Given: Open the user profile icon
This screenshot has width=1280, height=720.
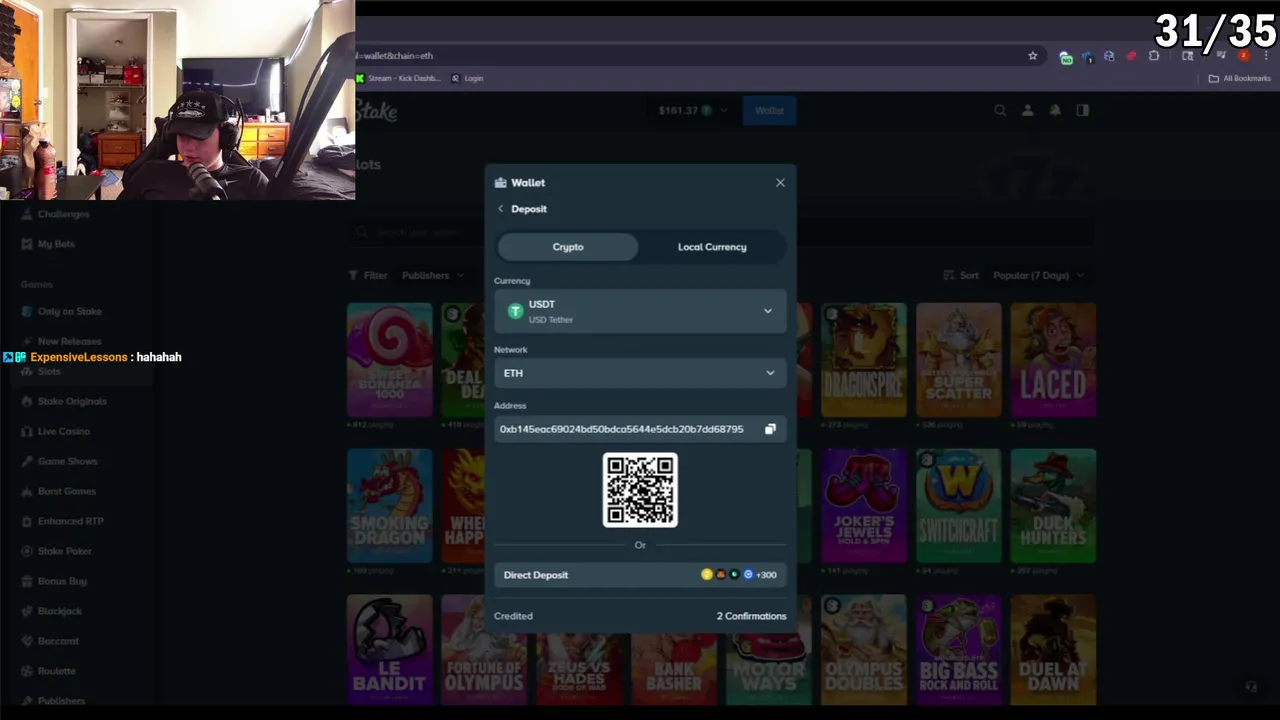Looking at the screenshot, I should [1027, 111].
